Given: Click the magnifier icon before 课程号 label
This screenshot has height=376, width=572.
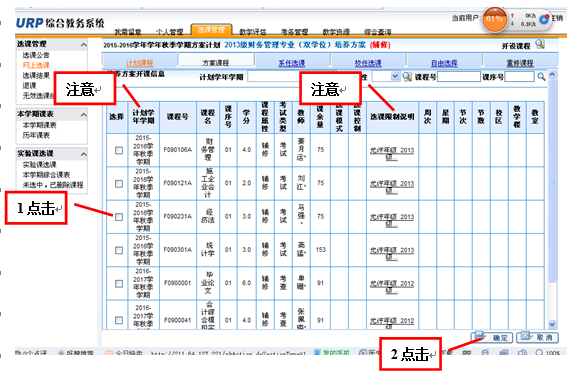Looking at the screenshot, I should (x=407, y=77).
